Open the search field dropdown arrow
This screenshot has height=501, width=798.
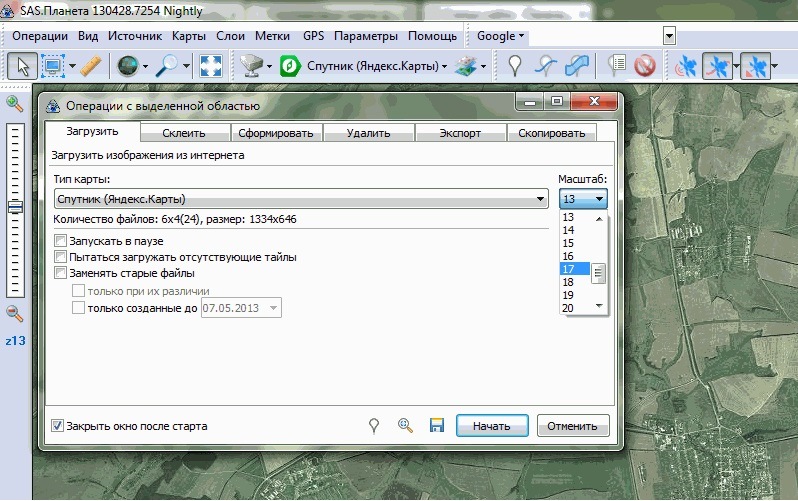(669, 36)
